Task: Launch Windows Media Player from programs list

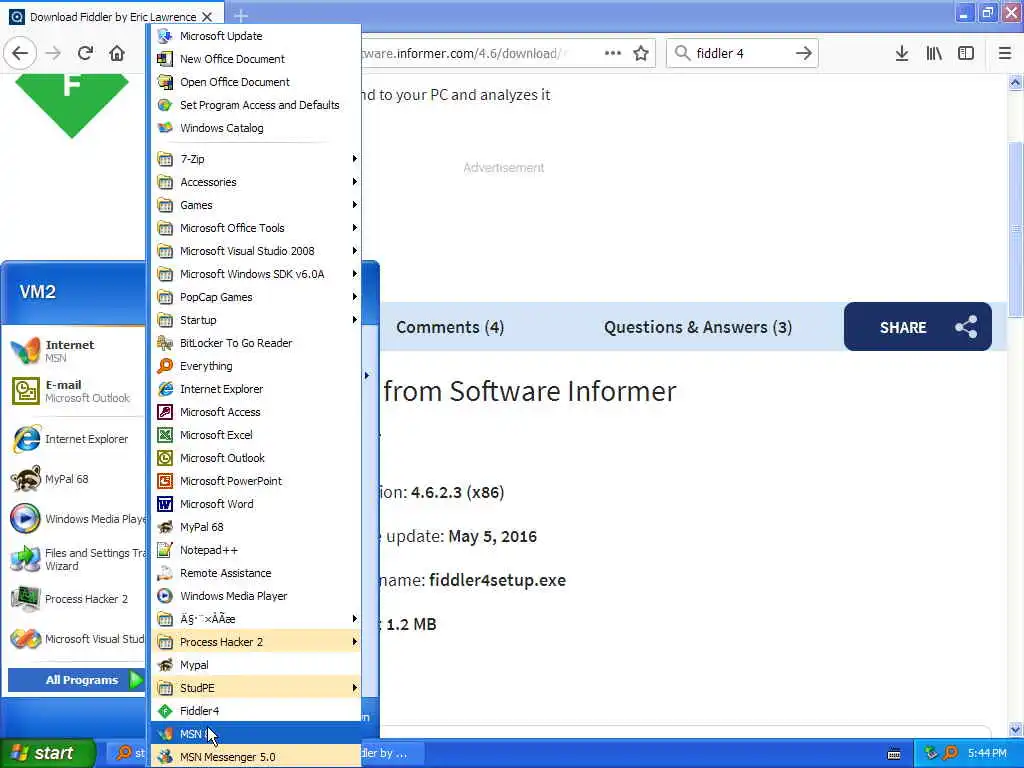Action: tap(256, 596)
